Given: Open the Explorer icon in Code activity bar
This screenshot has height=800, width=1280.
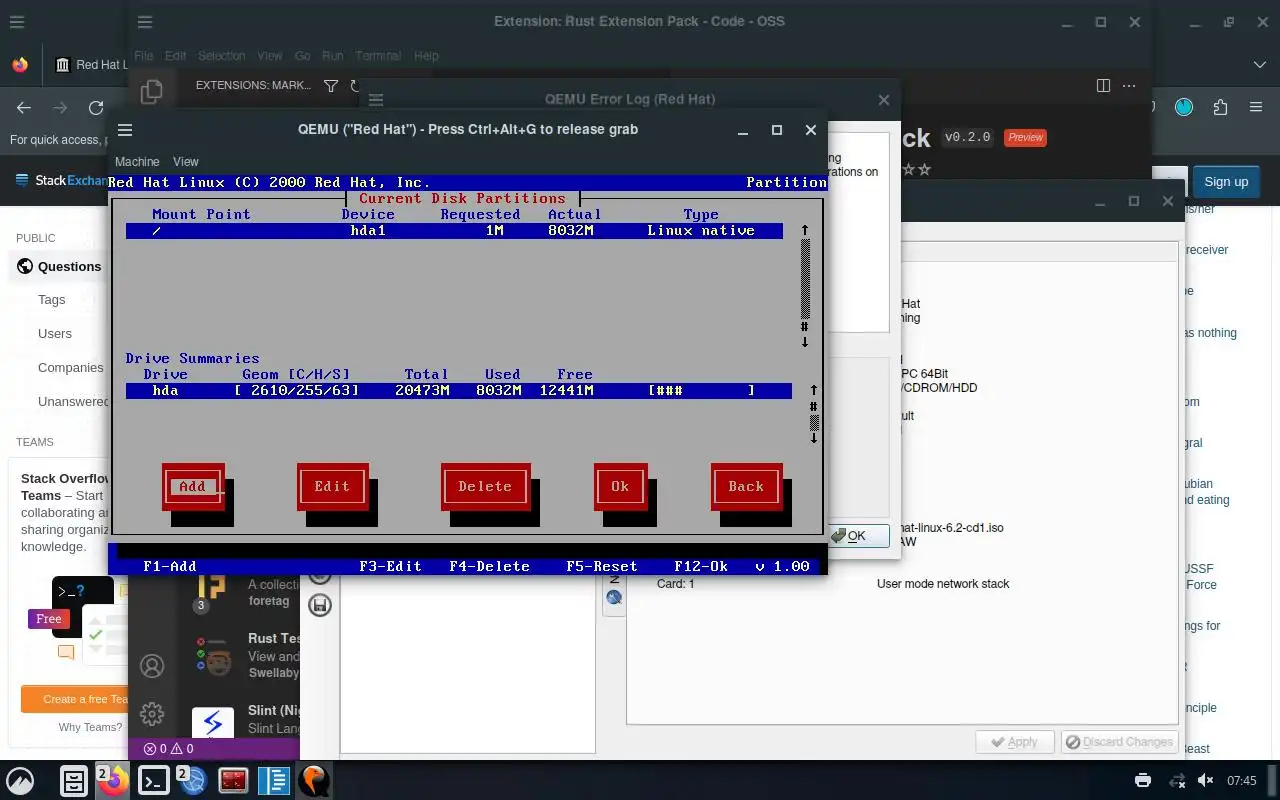Looking at the screenshot, I should tap(152, 92).
